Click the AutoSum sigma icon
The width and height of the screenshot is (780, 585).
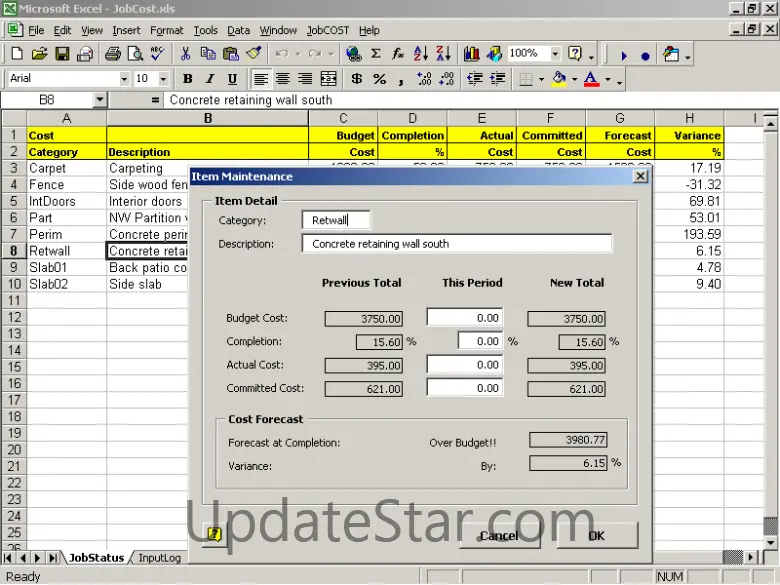click(376, 54)
